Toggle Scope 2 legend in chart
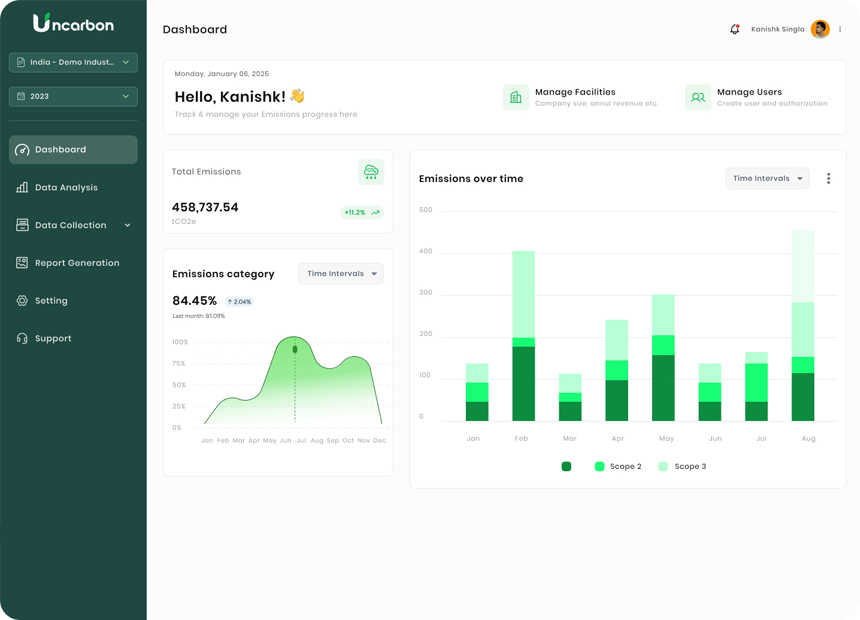860x620 pixels. pyautogui.click(x=617, y=467)
